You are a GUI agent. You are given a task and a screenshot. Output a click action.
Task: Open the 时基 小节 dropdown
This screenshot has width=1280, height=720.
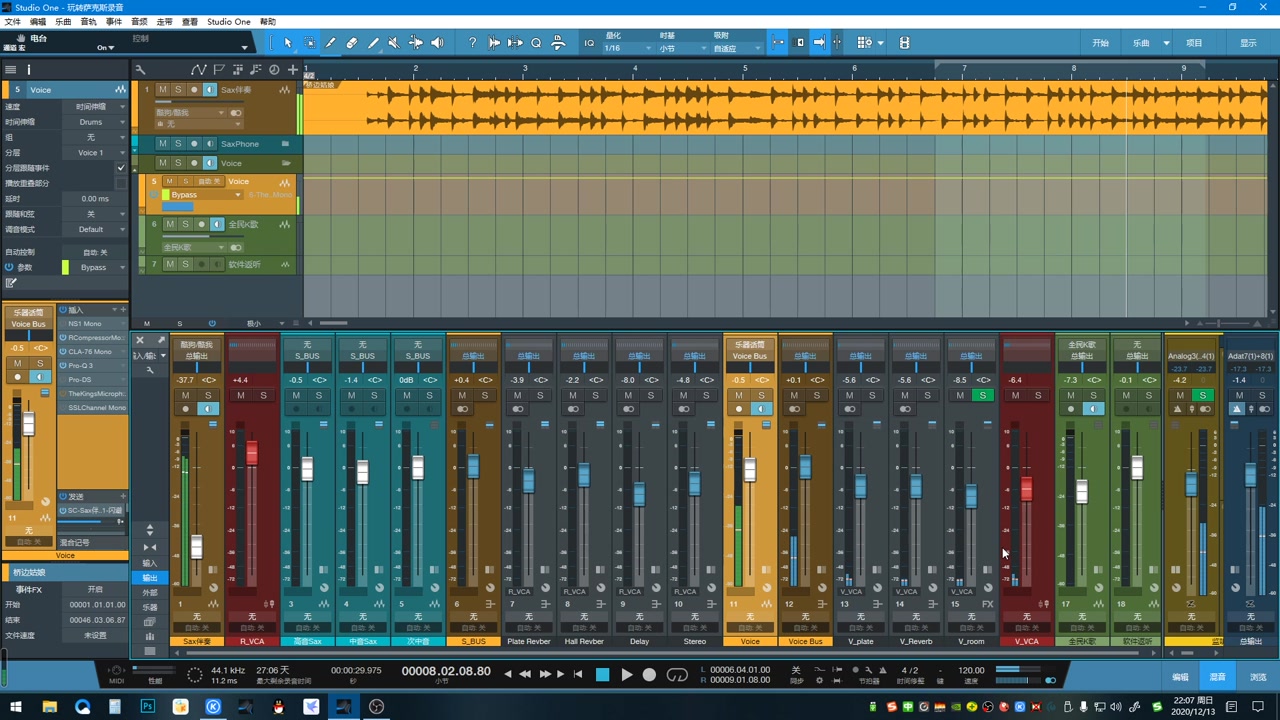pyautogui.click(x=681, y=48)
